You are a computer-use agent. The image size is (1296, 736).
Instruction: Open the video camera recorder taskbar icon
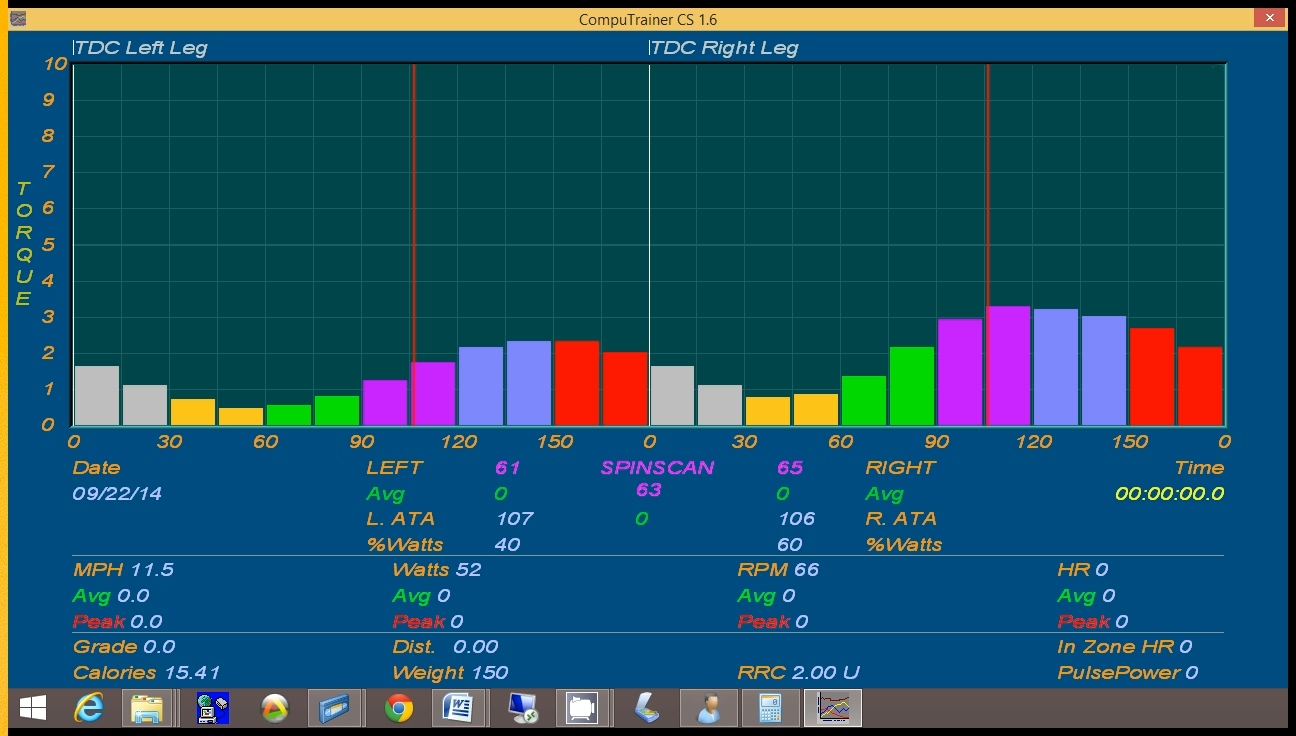(x=581, y=709)
